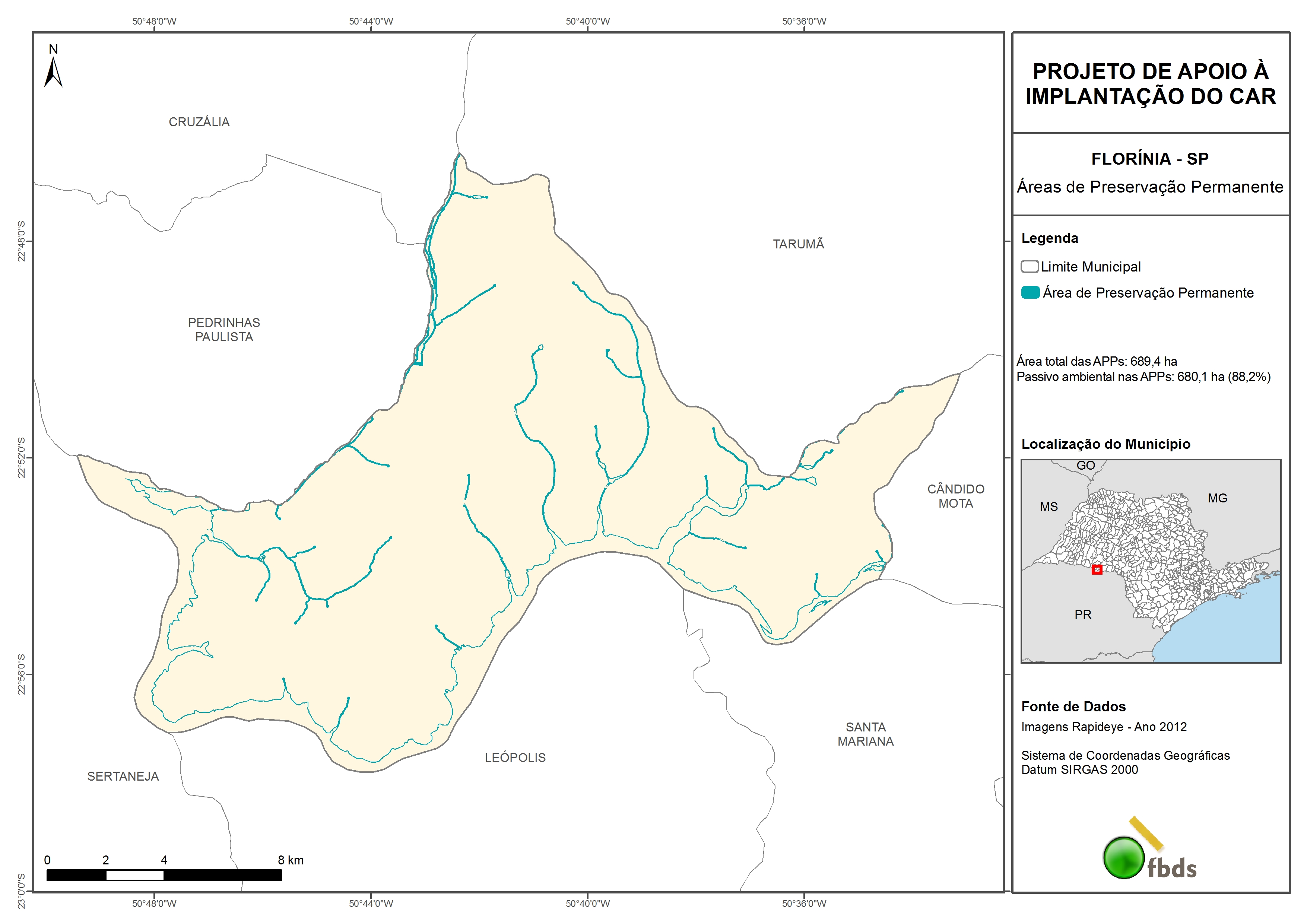Click the SANTA MARIANA label
This screenshot has height=924, width=1307.
pyautogui.click(x=865, y=734)
